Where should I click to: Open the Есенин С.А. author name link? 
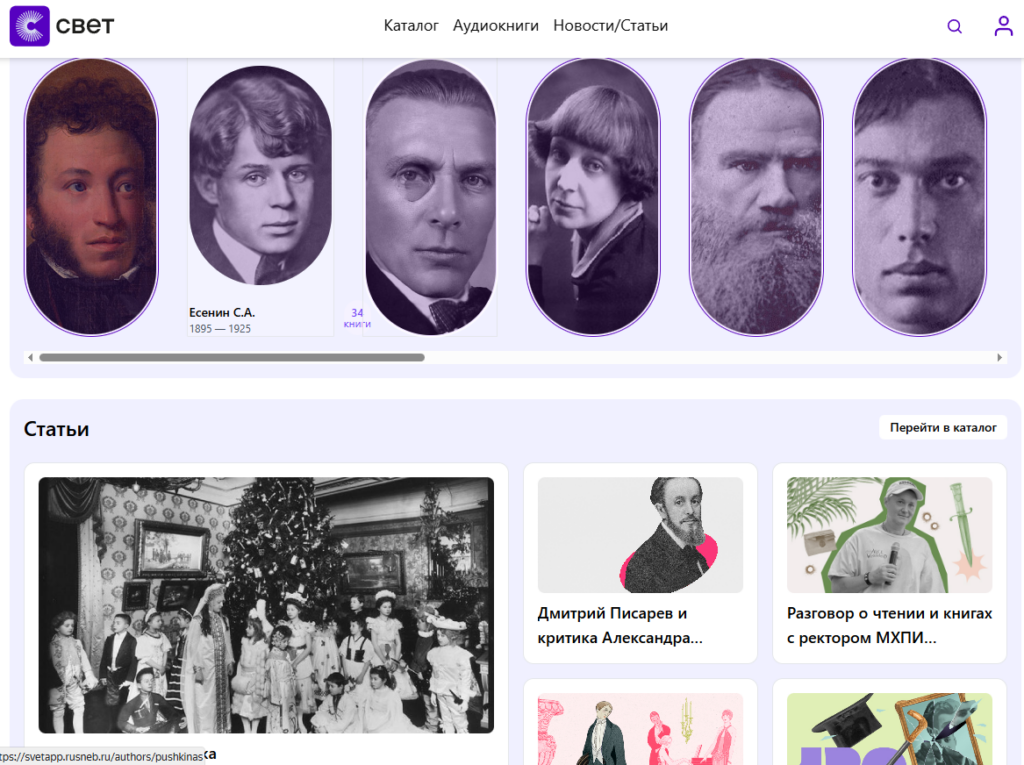tap(222, 313)
